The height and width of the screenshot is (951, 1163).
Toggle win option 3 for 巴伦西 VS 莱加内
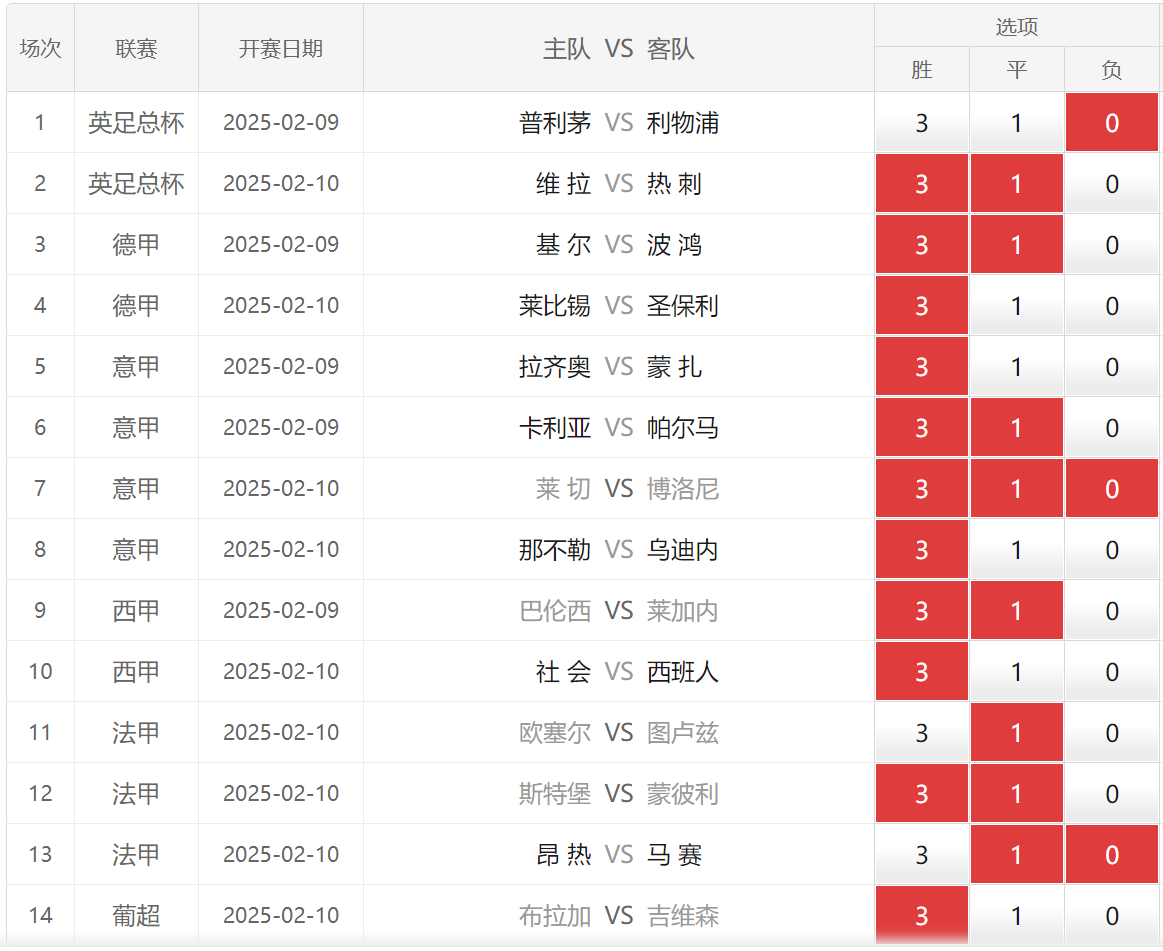tap(921, 610)
